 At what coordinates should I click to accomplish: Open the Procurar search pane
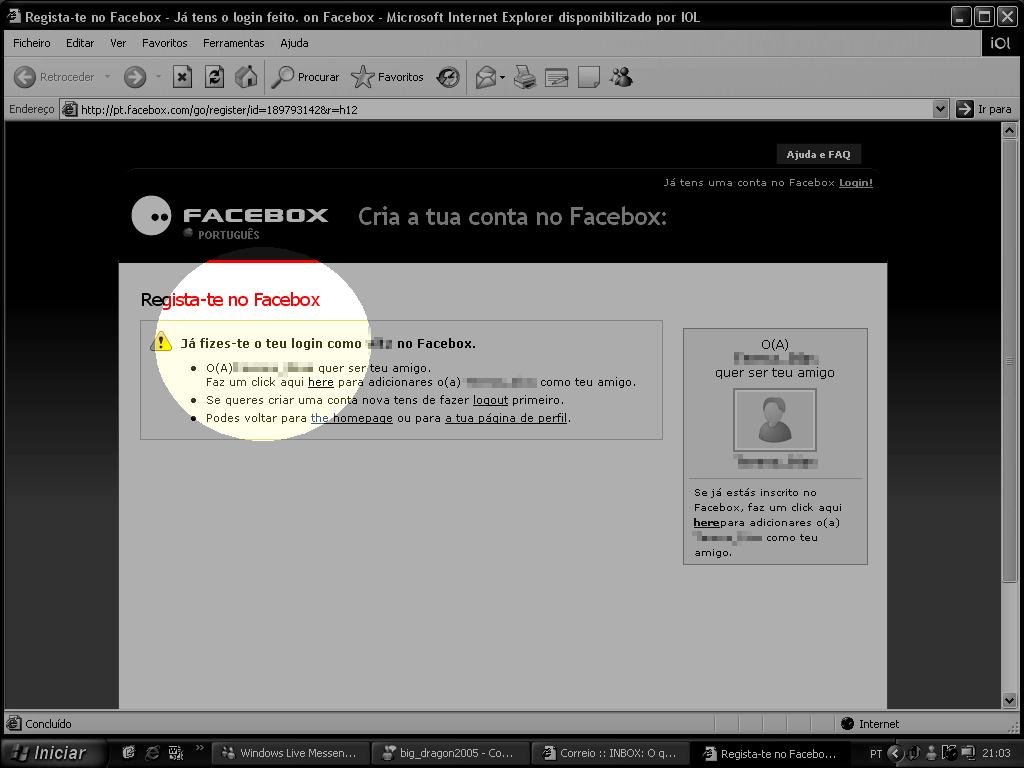coord(306,77)
